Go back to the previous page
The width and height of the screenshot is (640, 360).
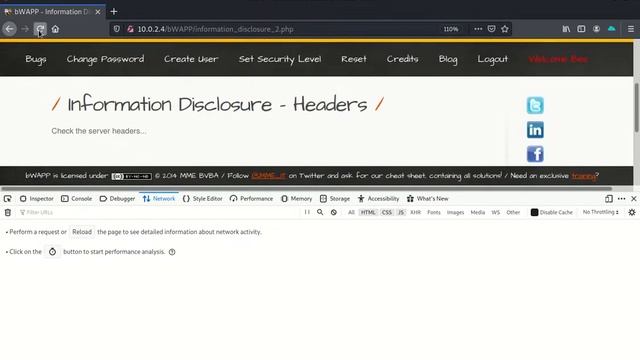[9, 29]
